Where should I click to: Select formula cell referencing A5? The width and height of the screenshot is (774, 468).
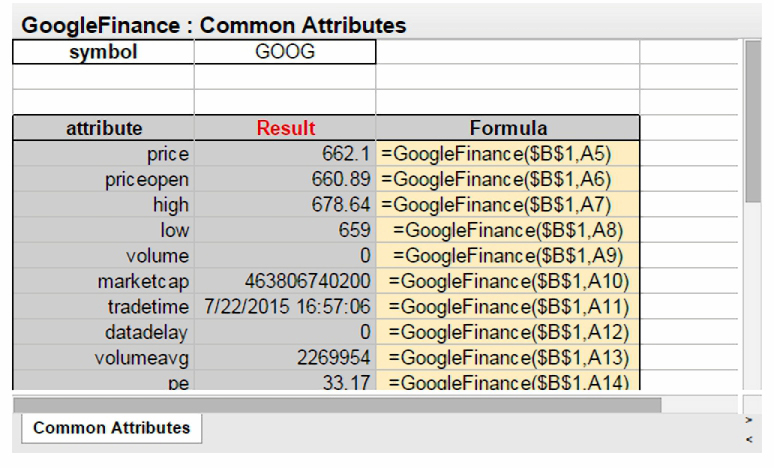click(x=508, y=154)
